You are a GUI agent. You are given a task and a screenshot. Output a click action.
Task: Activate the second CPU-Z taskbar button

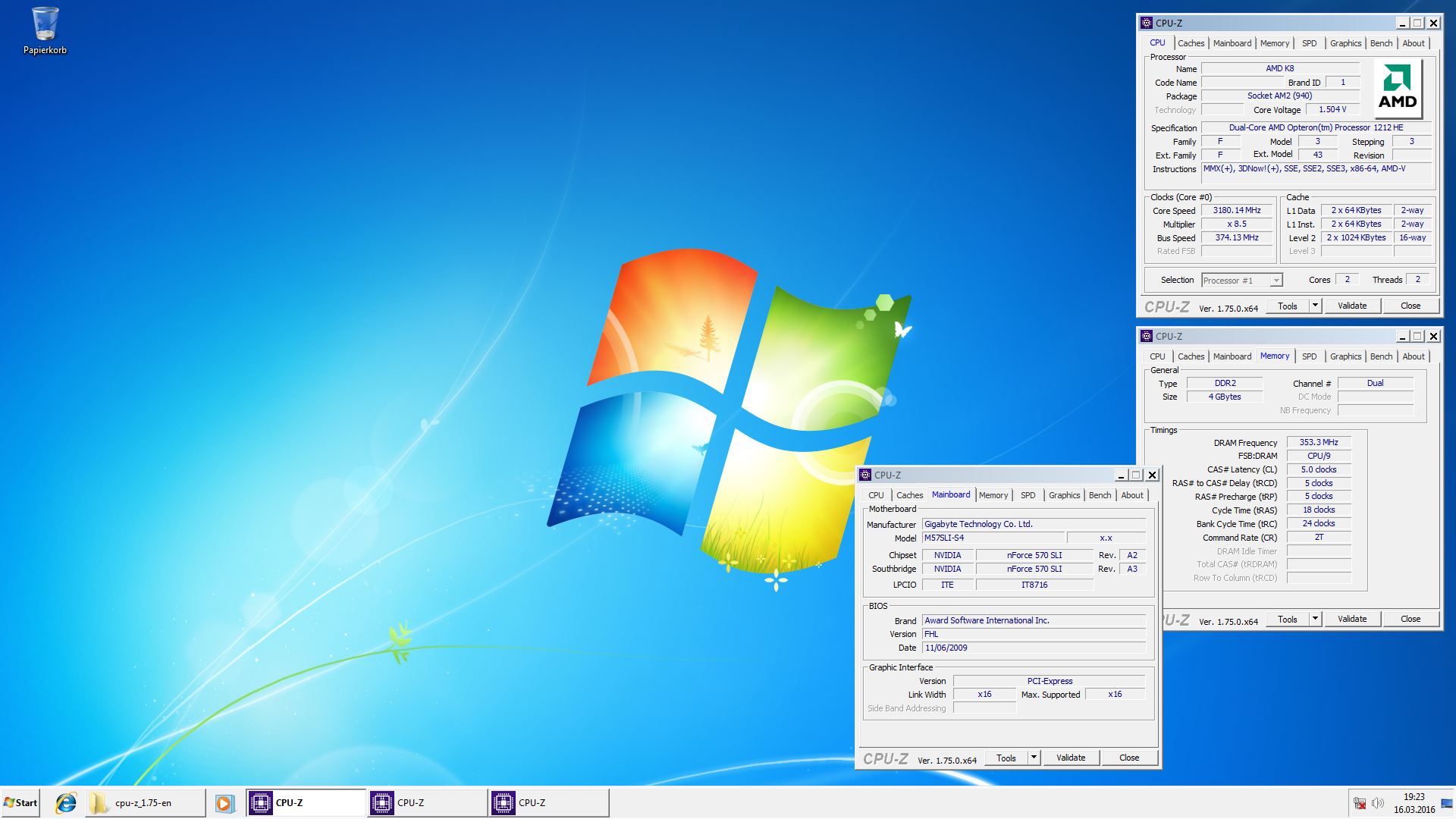(428, 802)
